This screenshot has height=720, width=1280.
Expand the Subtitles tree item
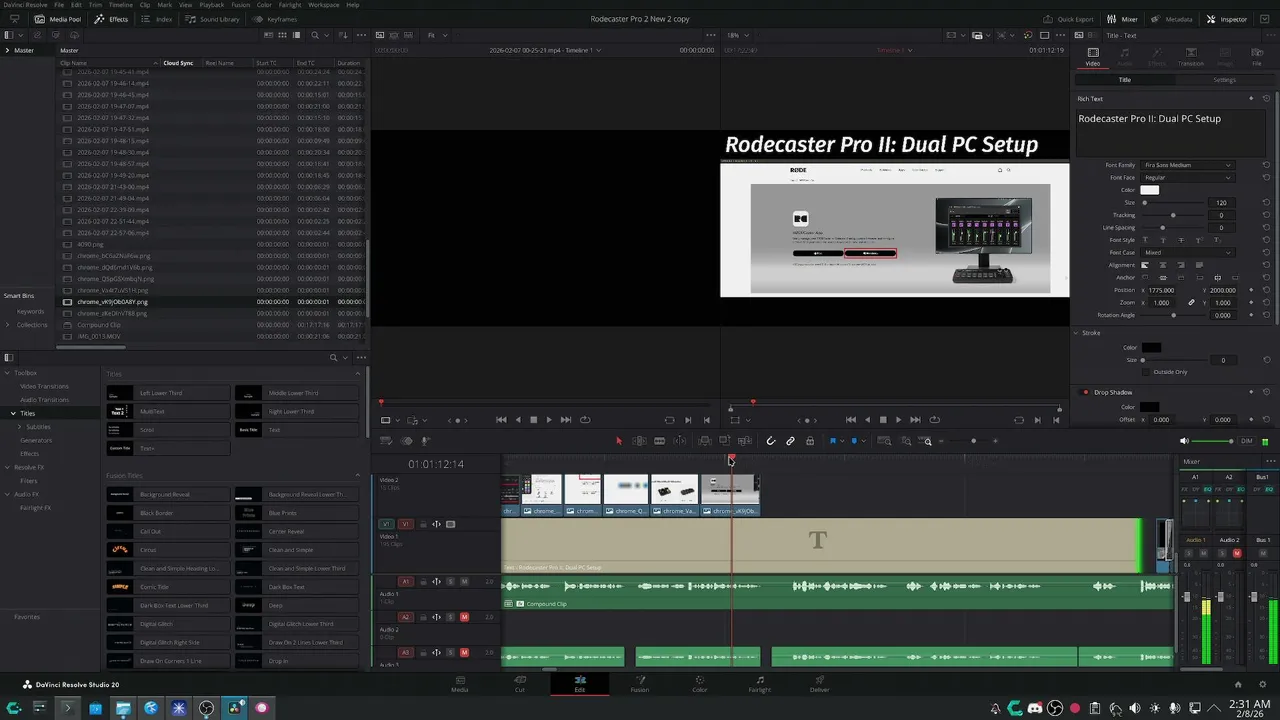point(20,427)
